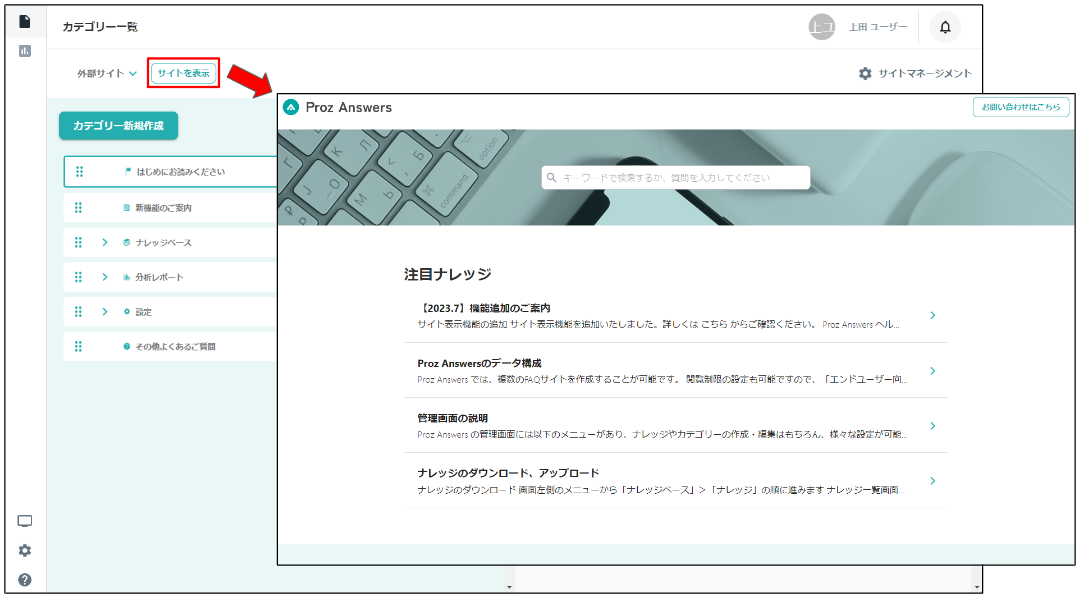The height and width of the screenshot is (597, 1079).
Task: Click the drag handle for 分析レポート row
Action: (x=78, y=277)
